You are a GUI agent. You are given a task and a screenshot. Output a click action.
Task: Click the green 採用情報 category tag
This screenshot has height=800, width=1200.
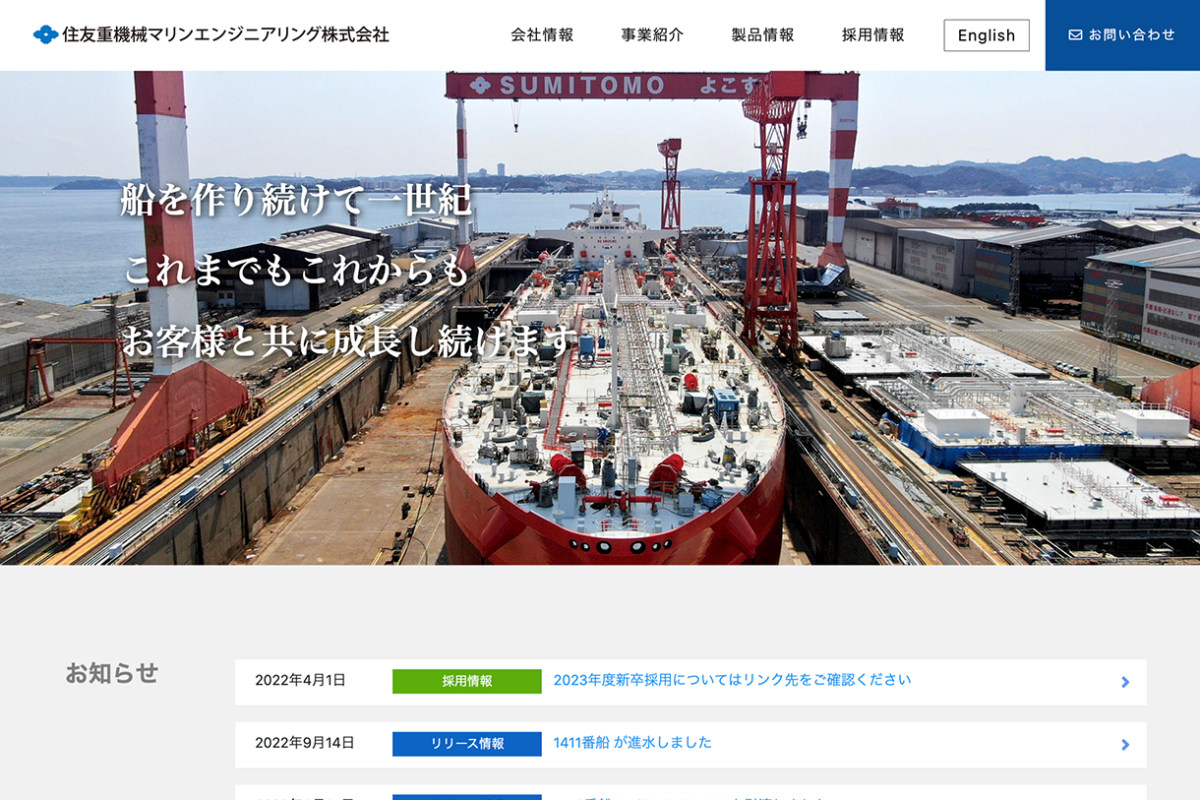[467, 681]
